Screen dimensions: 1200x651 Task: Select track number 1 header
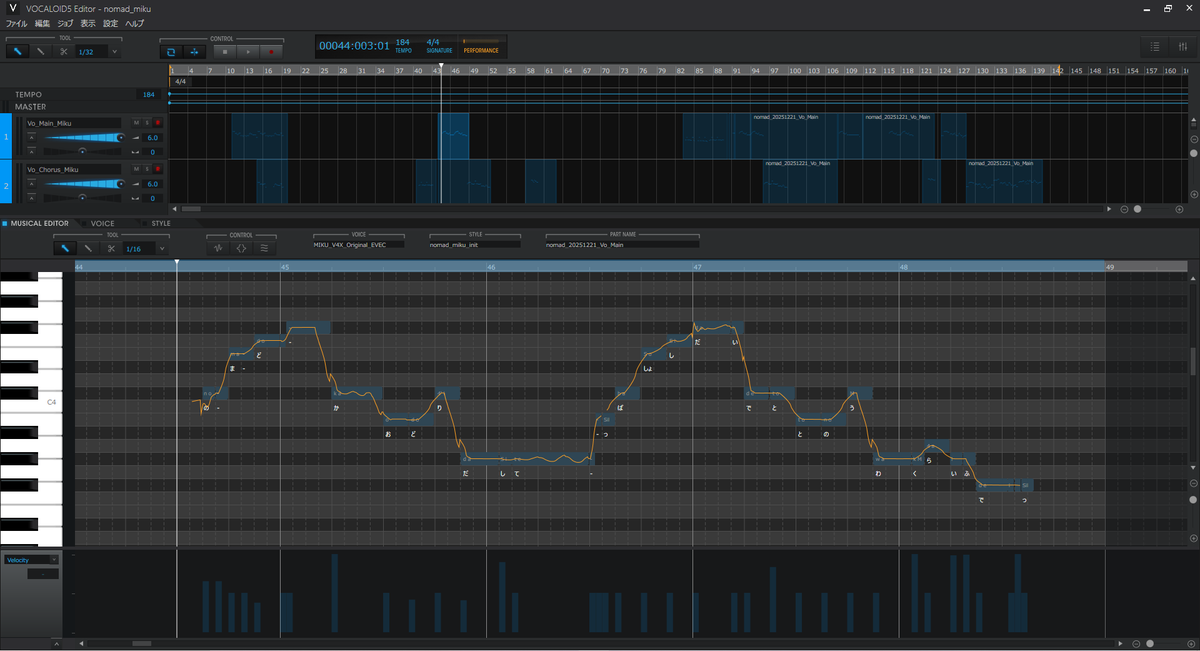(x=6, y=136)
